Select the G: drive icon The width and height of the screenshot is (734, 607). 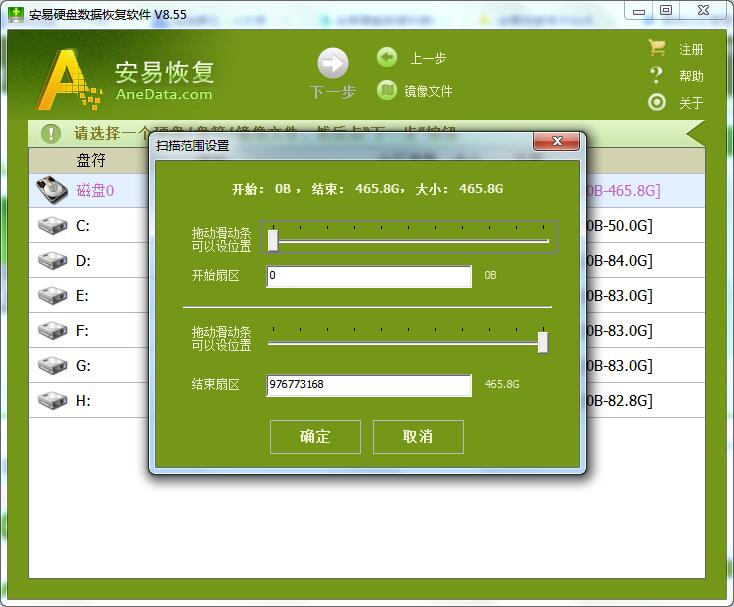click(x=52, y=366)
